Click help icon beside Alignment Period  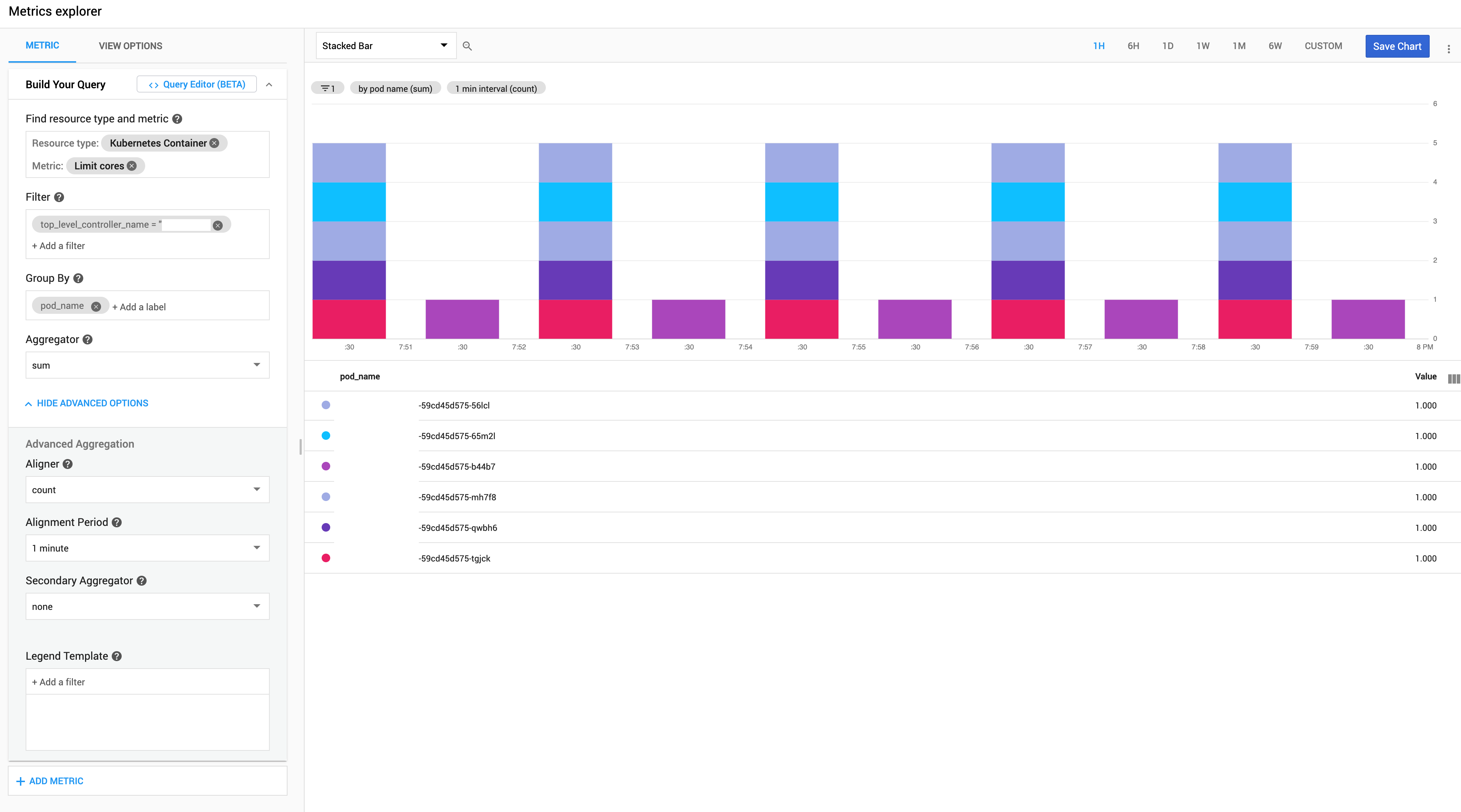pos(117,522)
